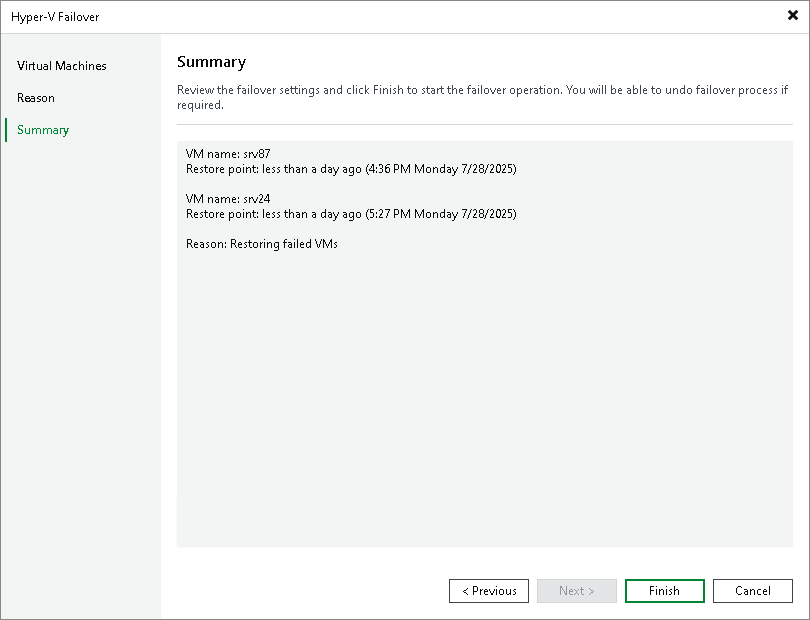
Task: Cancel the Hyper-V Failover wizard
Action: [x=753, y=591]
